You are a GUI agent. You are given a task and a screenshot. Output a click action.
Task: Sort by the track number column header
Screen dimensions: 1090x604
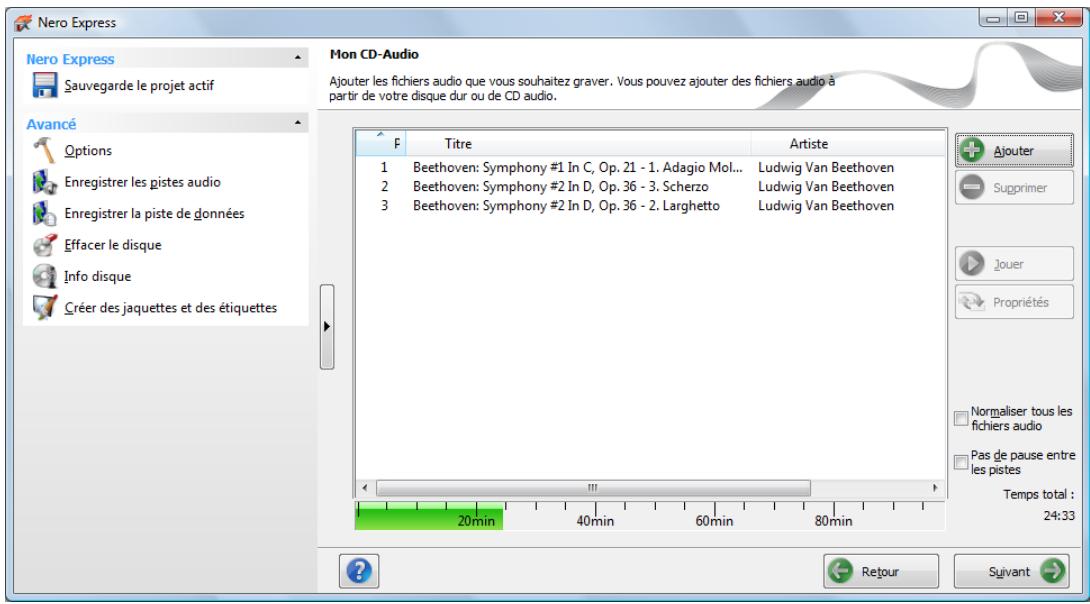381,144
